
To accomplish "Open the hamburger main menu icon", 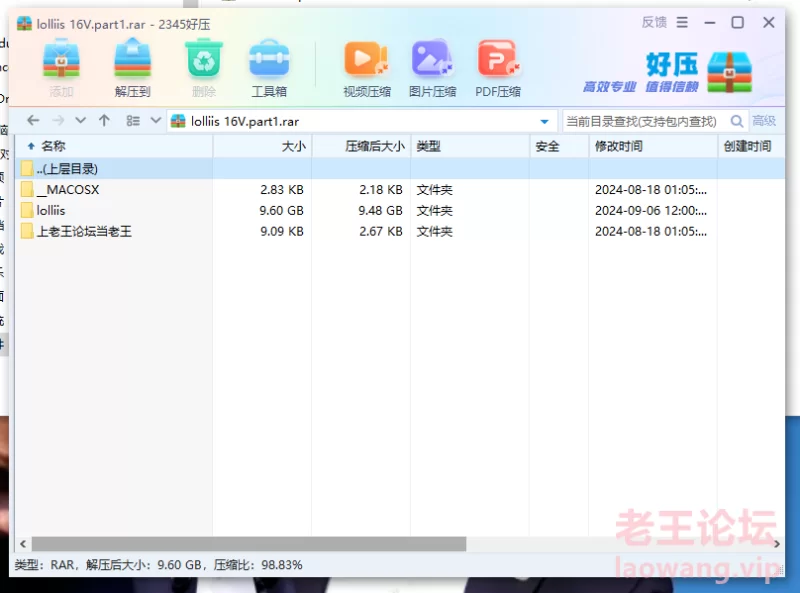I will click(682, 22).
